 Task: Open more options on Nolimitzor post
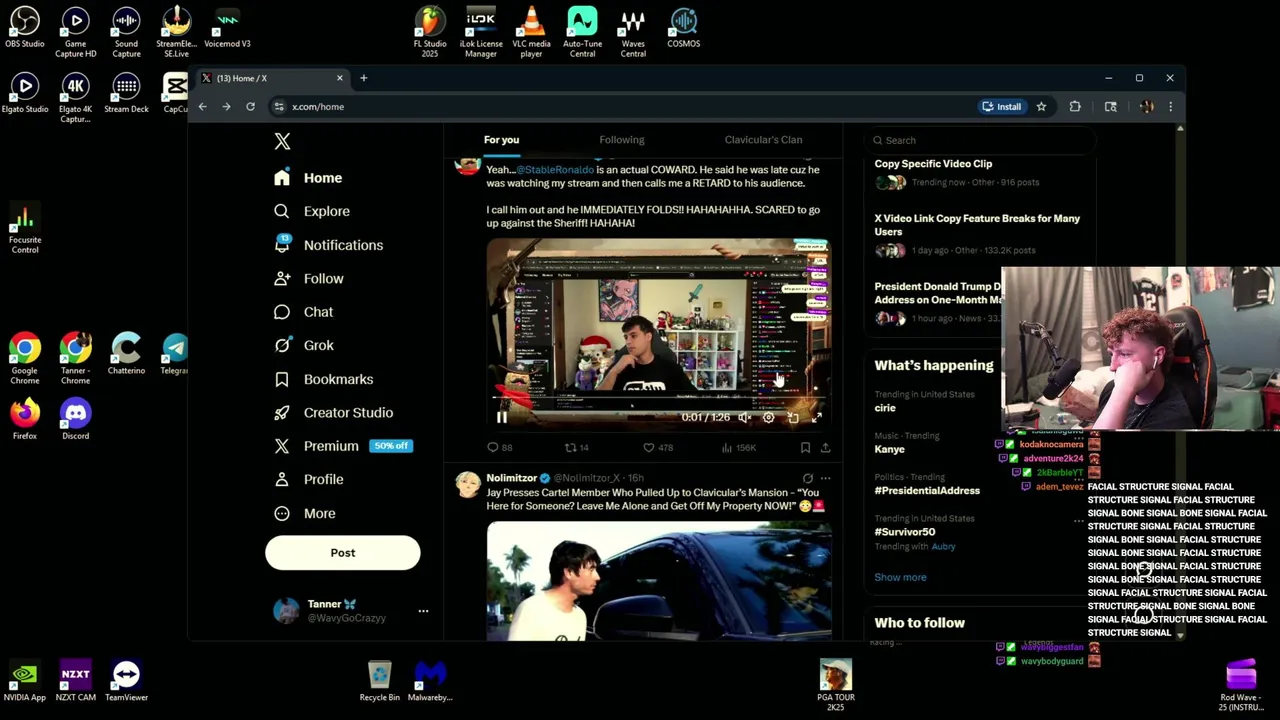point(825,478)
